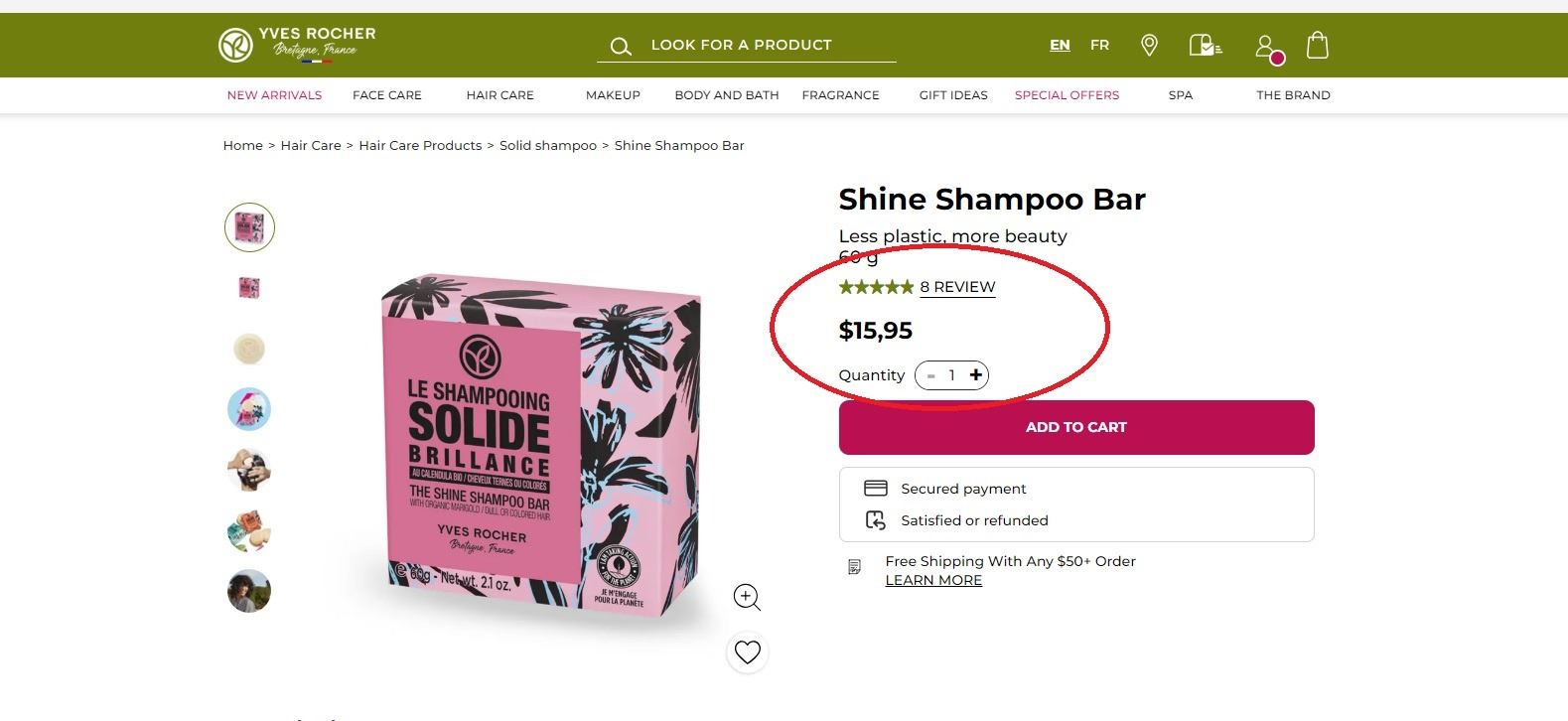Open the 8 Review link
This screenshot has width=1568, height=721.
957,287
